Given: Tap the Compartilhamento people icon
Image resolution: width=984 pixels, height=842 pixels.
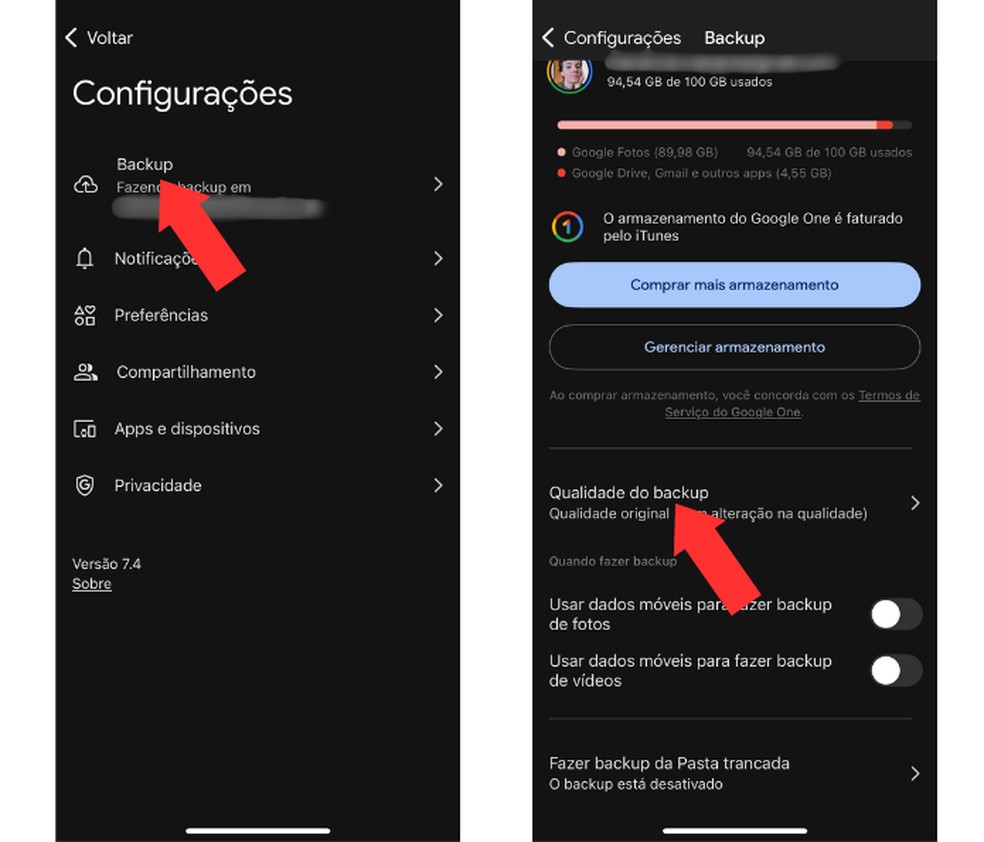Looking at the screenshot, I should (x=85, y=372).
